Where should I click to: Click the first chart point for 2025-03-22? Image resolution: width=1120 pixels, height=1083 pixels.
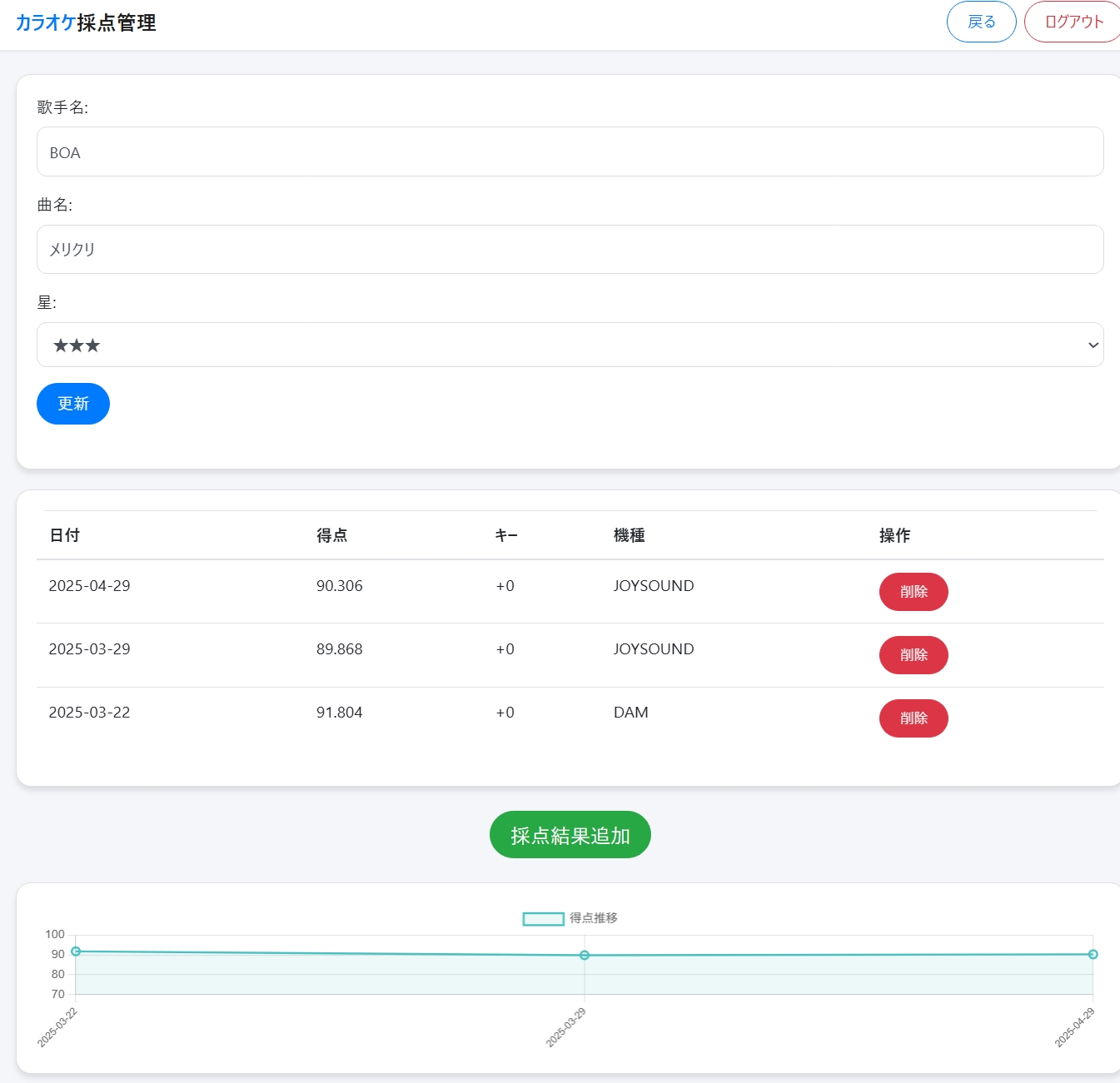pyautogui.click(x=76, y=951)
